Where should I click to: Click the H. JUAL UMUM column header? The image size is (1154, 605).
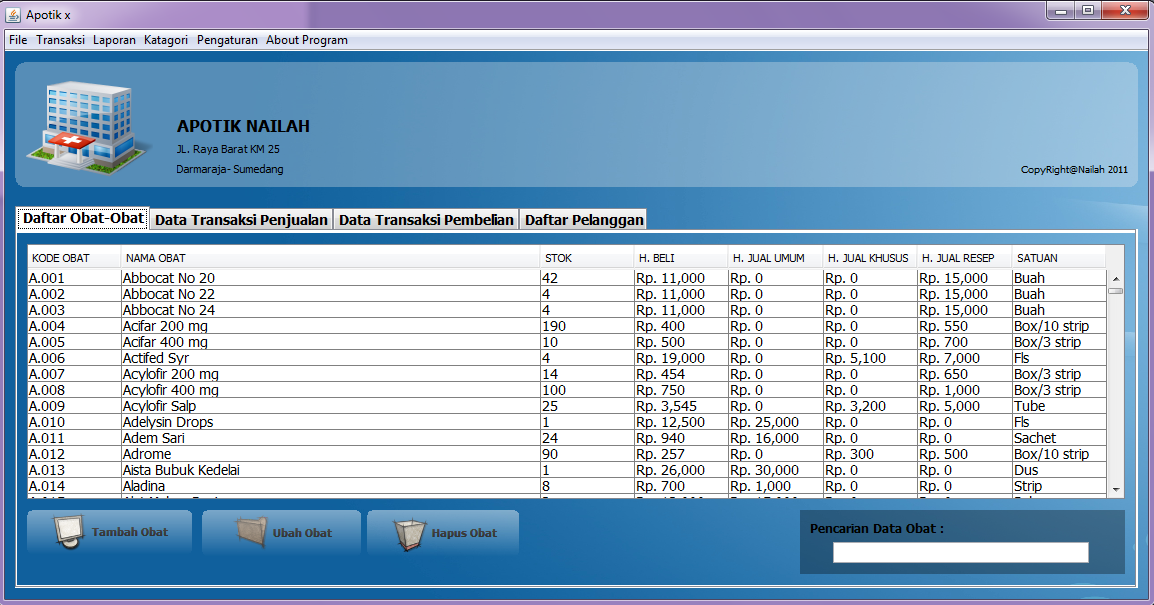pos(776,258)
